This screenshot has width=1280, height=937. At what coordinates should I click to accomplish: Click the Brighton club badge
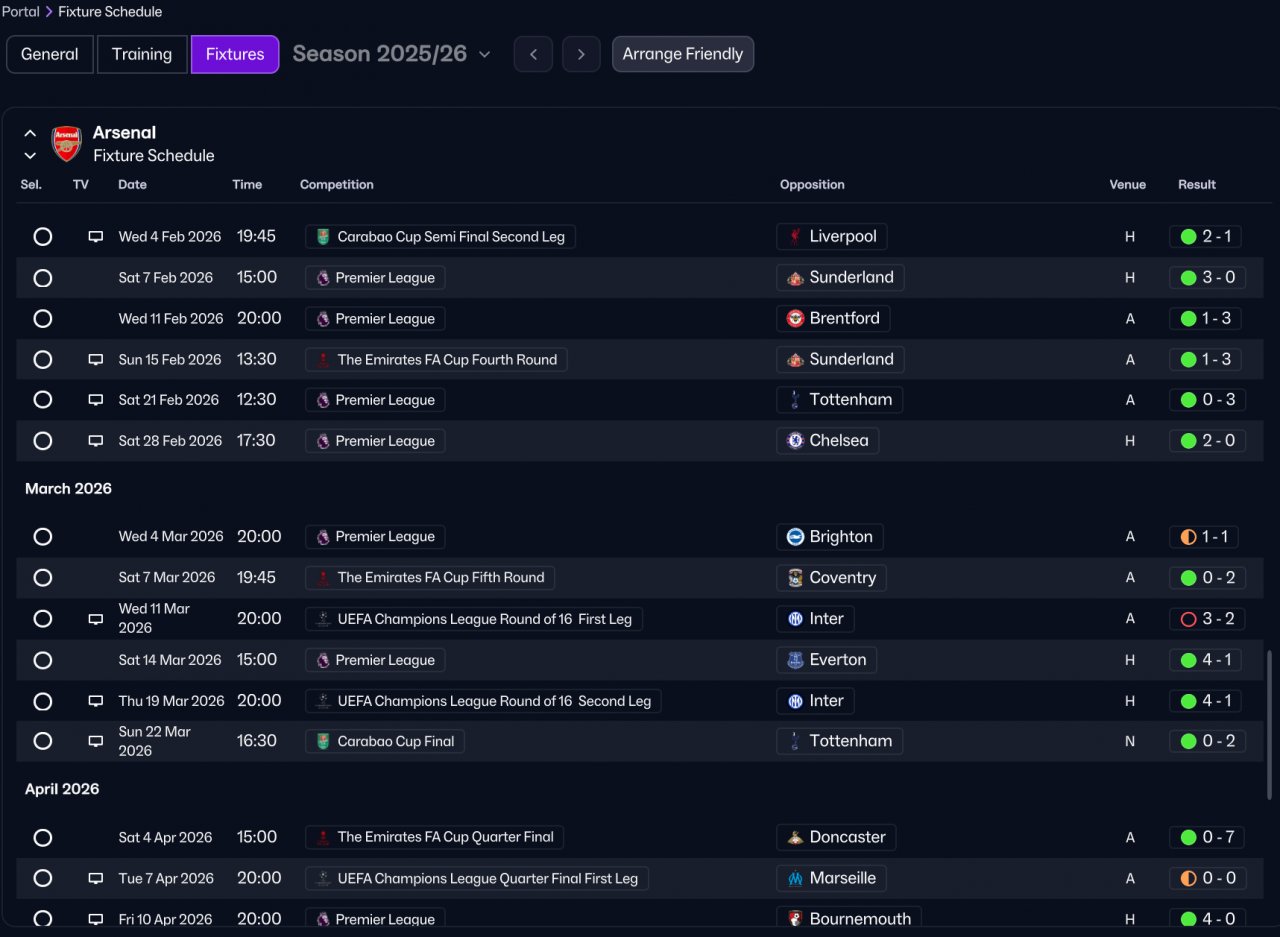pyautogui.click(x=795, y=537)
